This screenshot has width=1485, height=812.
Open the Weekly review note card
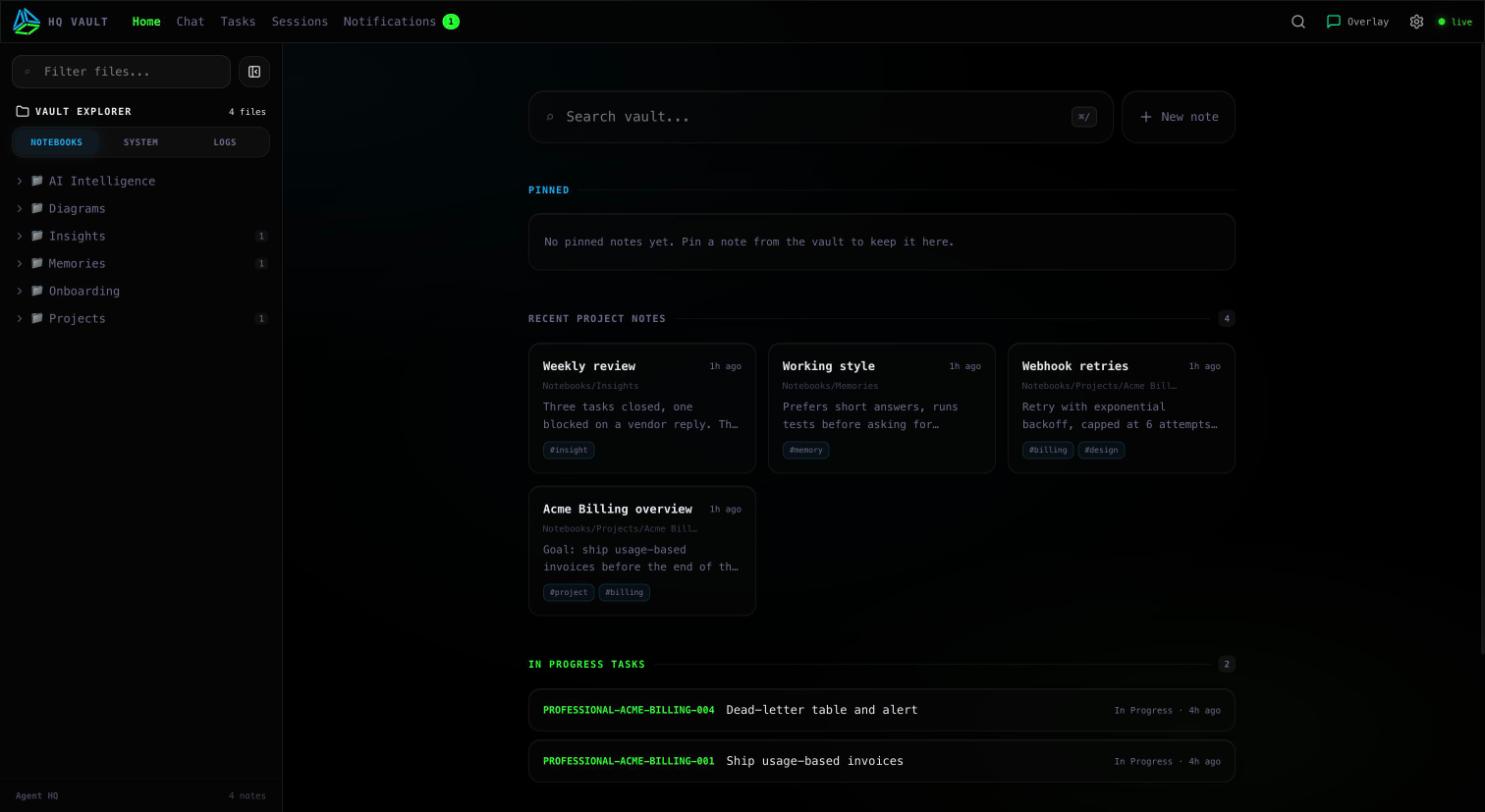(x=642, y=408)
